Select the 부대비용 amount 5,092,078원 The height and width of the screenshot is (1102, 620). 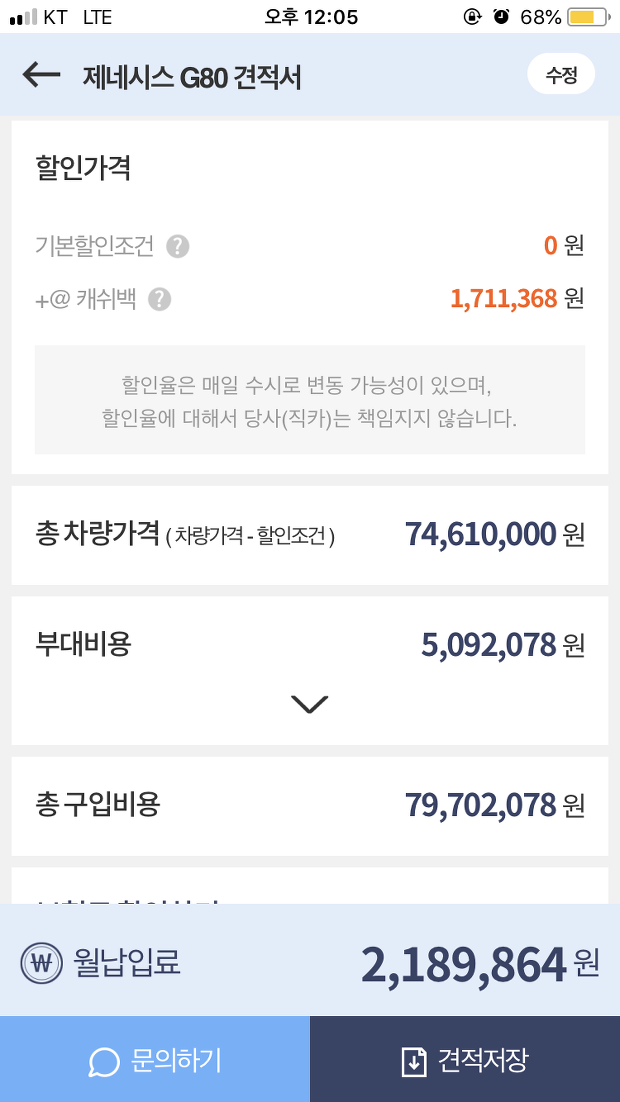click(x=503, y=645)
